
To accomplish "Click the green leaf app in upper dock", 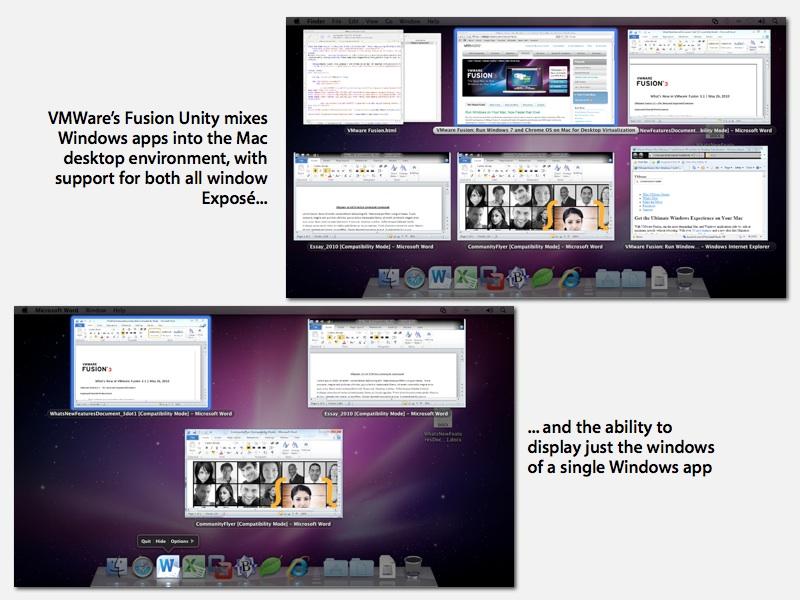I will coord(542,278).
